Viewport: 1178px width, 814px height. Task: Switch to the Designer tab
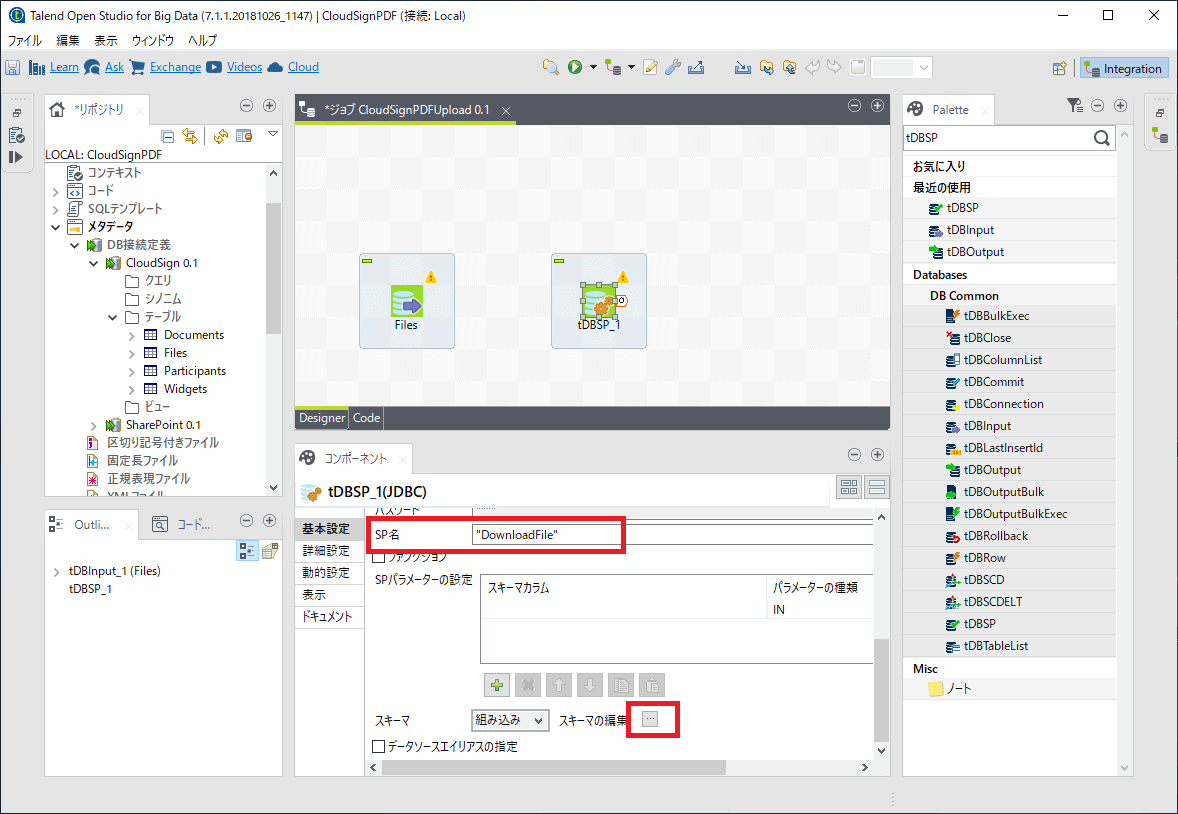322,418
